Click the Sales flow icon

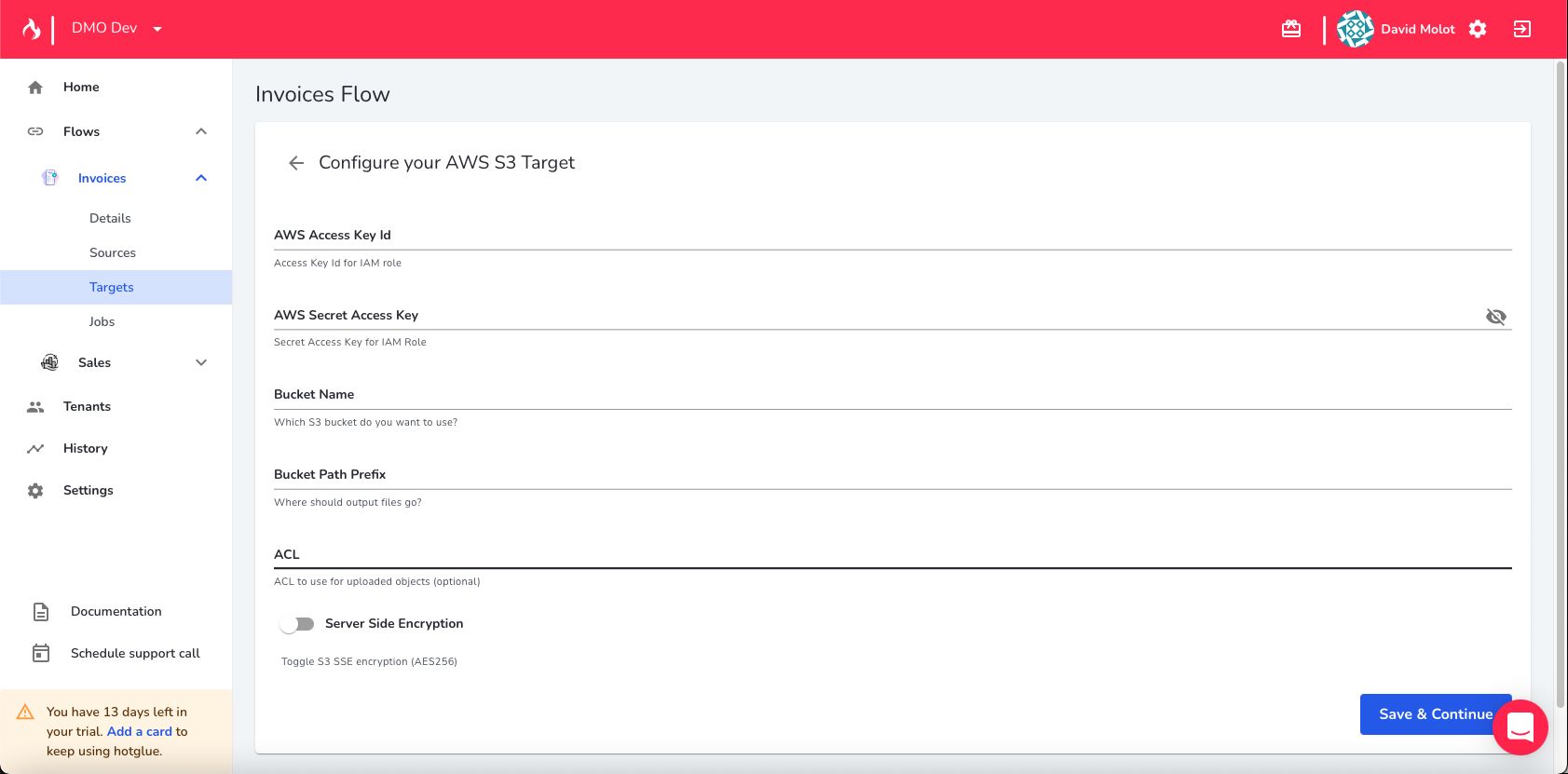point(50,362)
